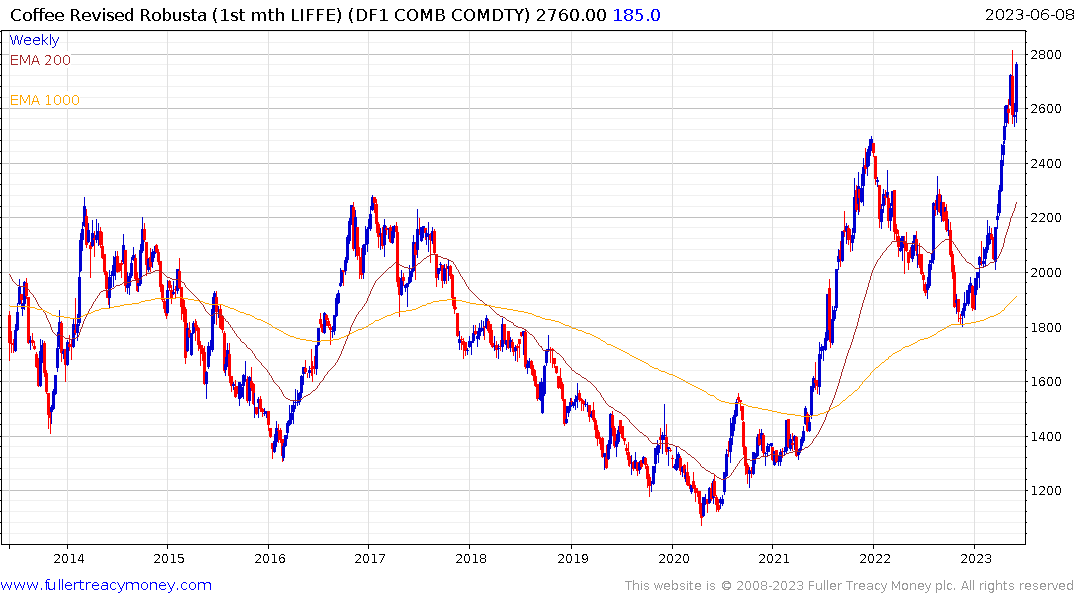Screen dimensions: 1075x600
Task: Click the 2000 price axis label
Action: [x=1047, y=273]
